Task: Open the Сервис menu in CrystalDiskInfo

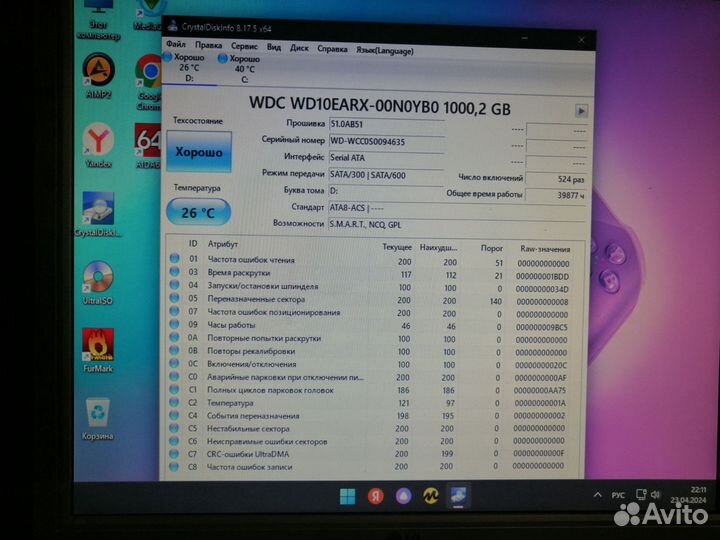Action: (x=244, y=46)
